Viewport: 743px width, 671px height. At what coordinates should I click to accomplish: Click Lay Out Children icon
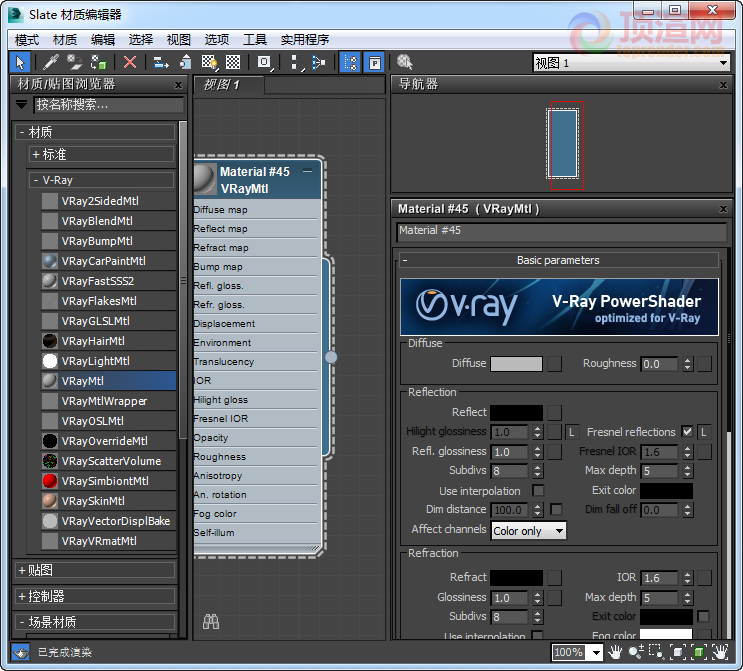[319, 63]
